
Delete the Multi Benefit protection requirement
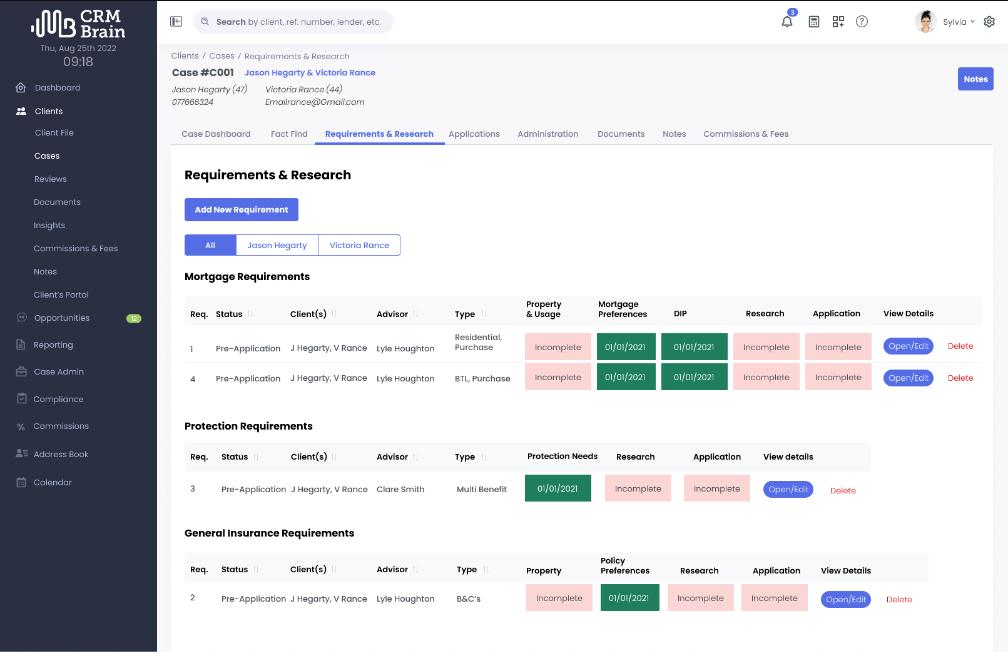[x=843, y=491]
